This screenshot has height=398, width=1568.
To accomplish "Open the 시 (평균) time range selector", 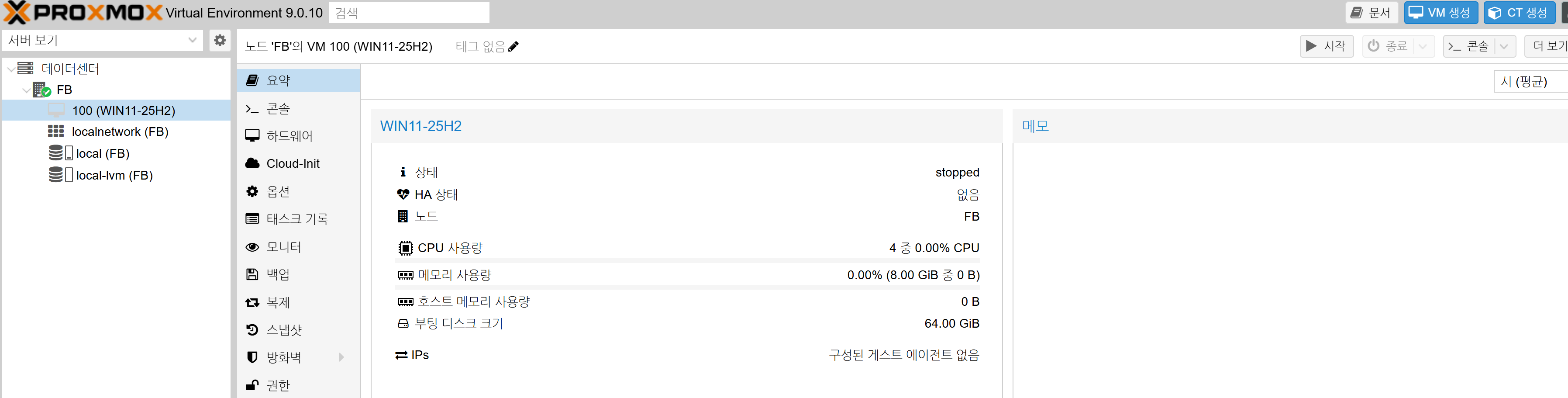I will [1530, 82].
